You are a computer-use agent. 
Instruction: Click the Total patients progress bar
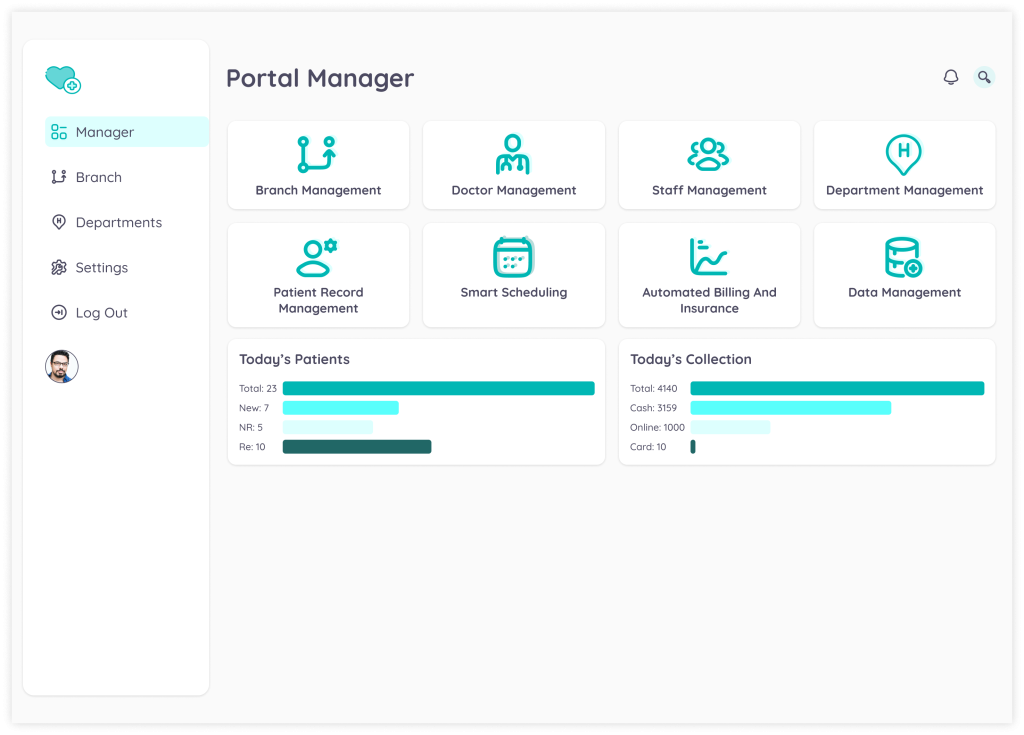coord(438,388)
